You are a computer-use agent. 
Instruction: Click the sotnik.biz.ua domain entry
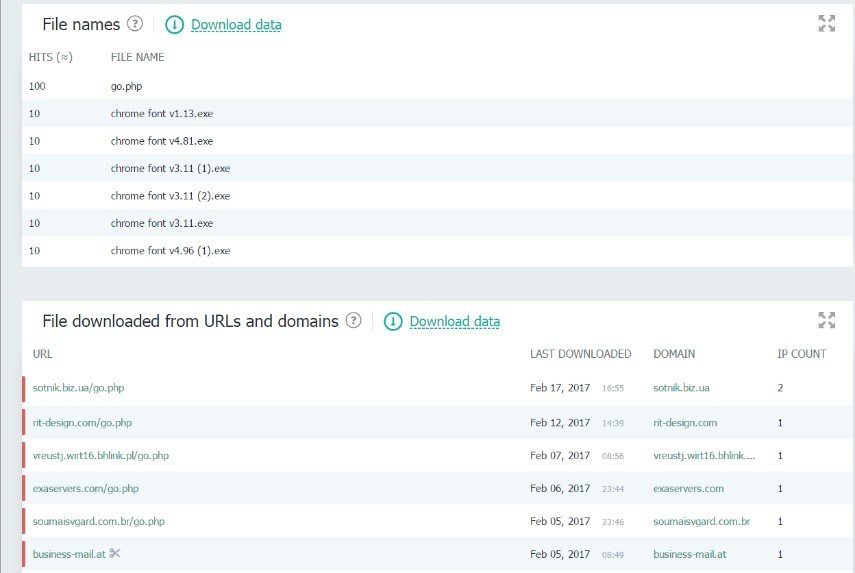coord(682,388)
